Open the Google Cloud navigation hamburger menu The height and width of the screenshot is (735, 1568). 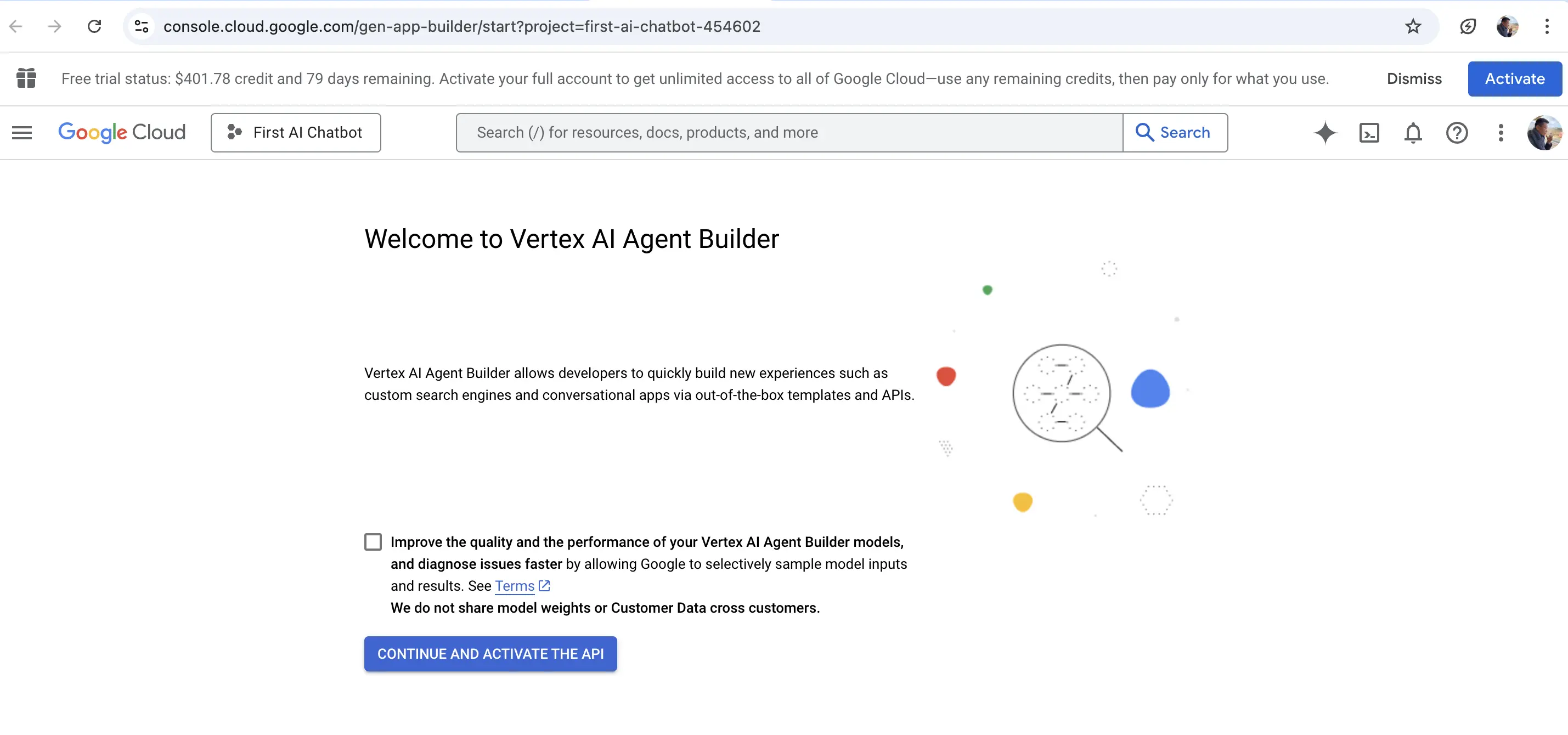22,132
